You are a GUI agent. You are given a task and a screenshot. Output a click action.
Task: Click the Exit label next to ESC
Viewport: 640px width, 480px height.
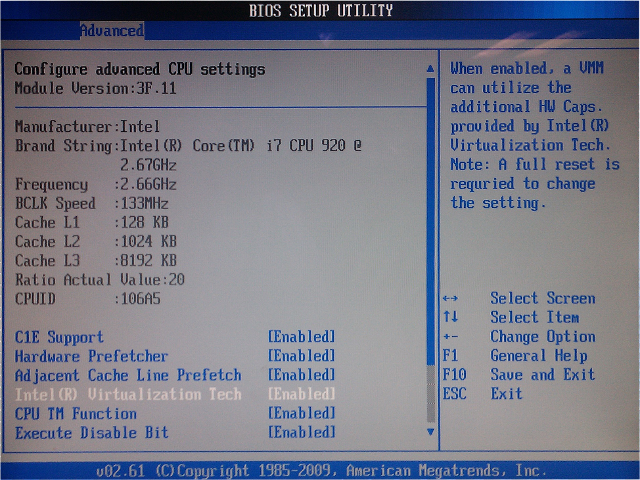507,393
